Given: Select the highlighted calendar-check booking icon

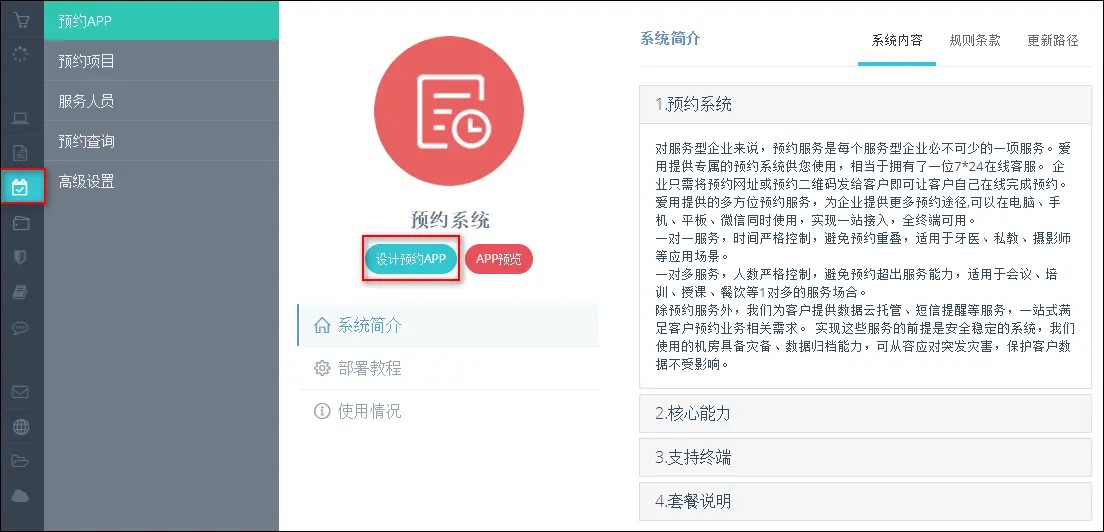Looking at the screenshot, I should [x=21, y=186].
